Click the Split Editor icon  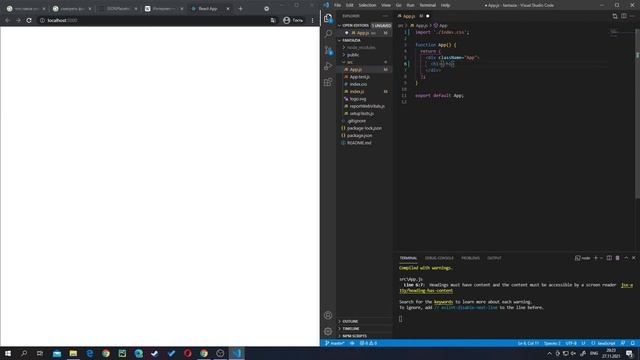point(624,16)
